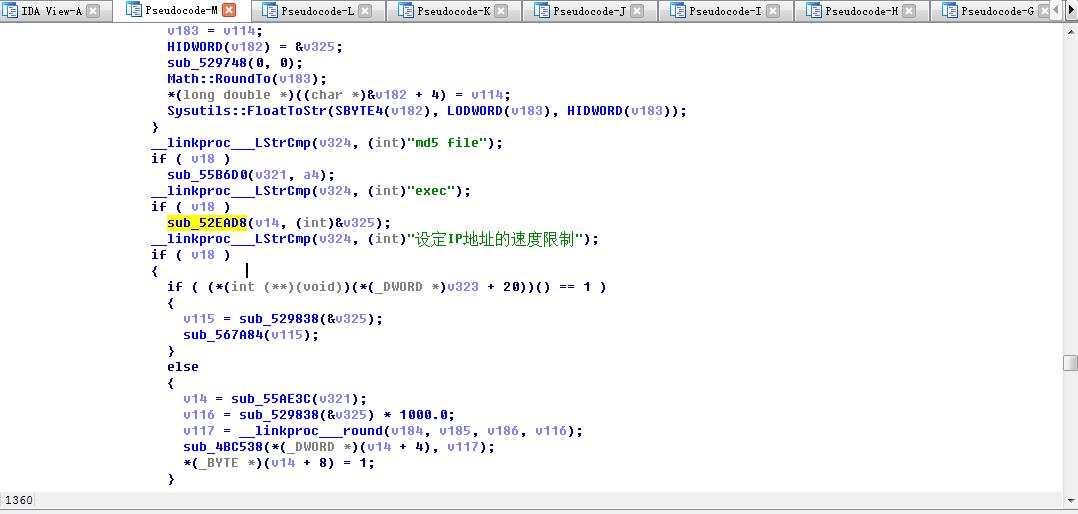Close the Pseudocode-K tab
Screen dimensions: 1078x514
[501, 11]
